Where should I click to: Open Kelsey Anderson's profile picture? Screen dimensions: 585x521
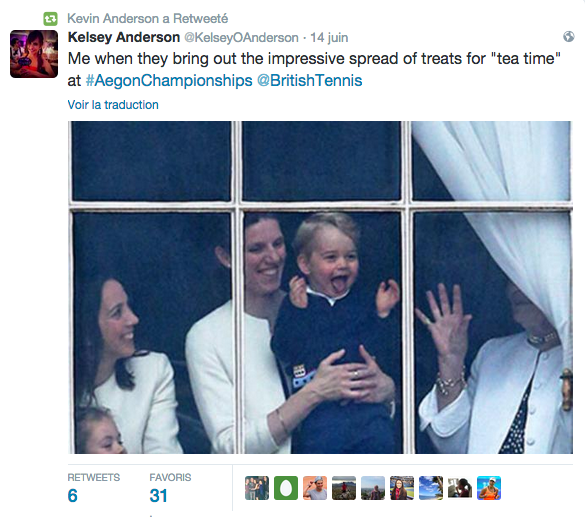pos(34,54)
